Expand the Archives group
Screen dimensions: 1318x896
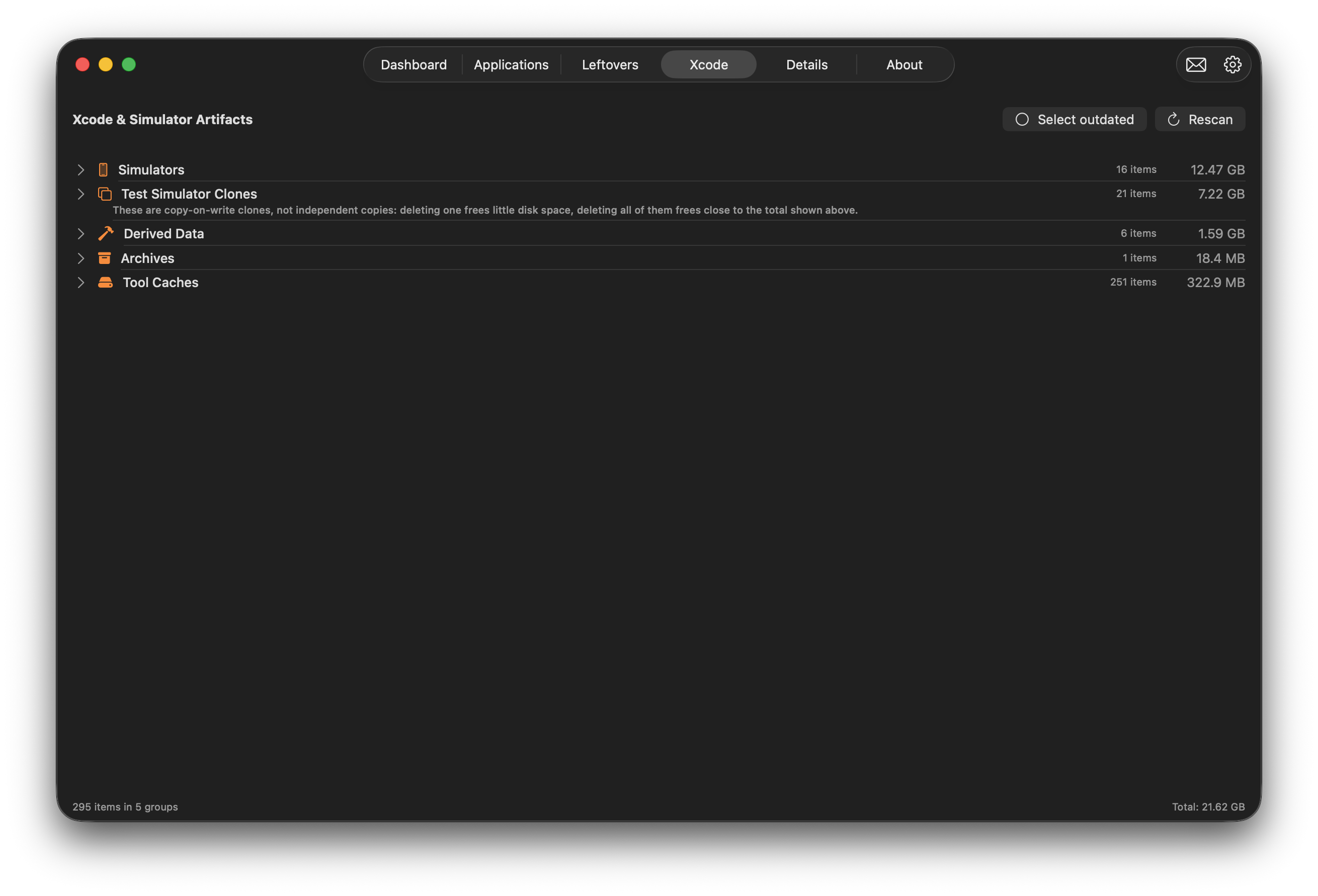(x=80, y=258)
